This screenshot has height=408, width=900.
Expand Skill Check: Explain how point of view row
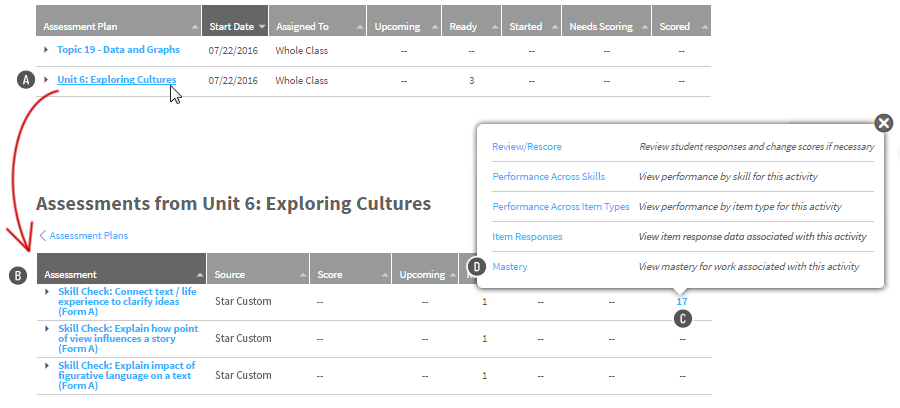[47, 329]
